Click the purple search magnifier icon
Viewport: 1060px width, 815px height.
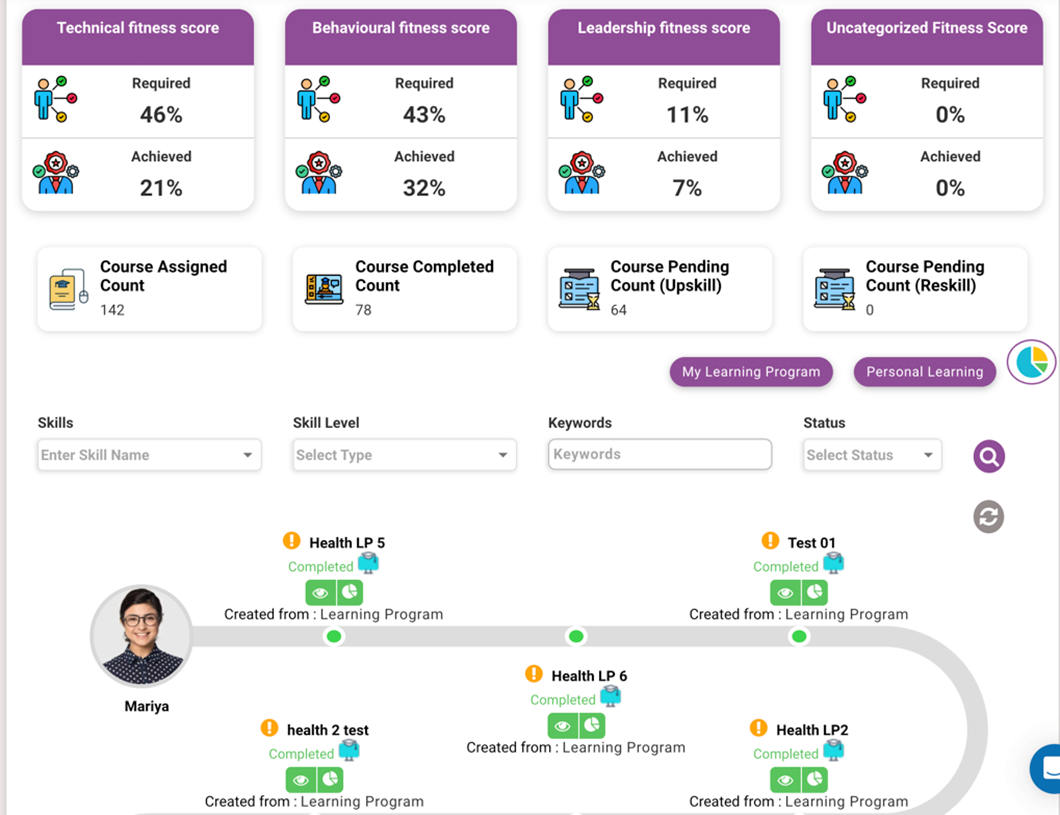click(x=989, y=457)
